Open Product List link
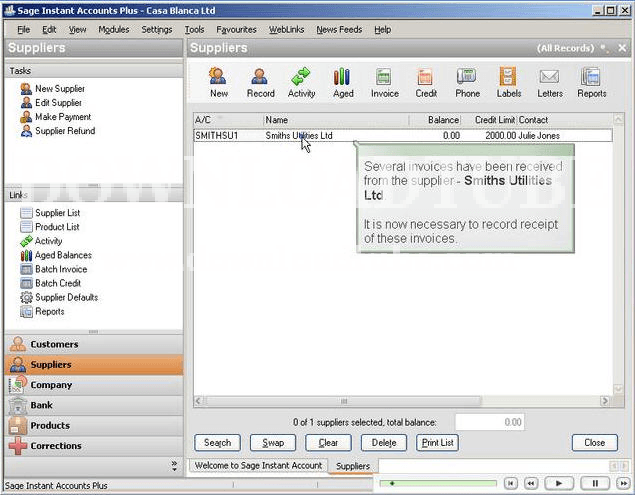Image resolution: width=635 pixels, height=495 pixels. point(50,227)
